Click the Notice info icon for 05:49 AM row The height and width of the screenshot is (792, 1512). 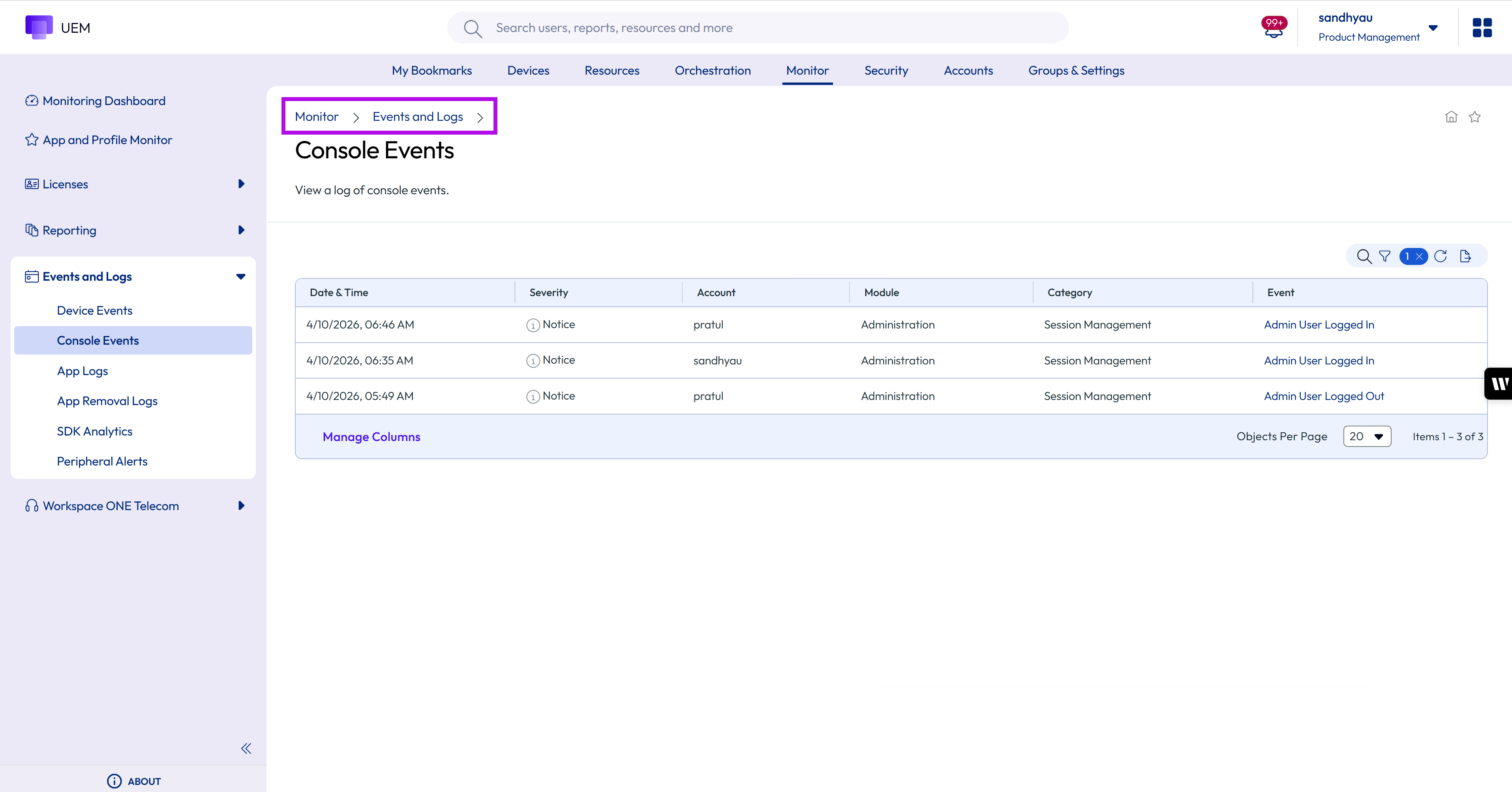coord(533,397)
